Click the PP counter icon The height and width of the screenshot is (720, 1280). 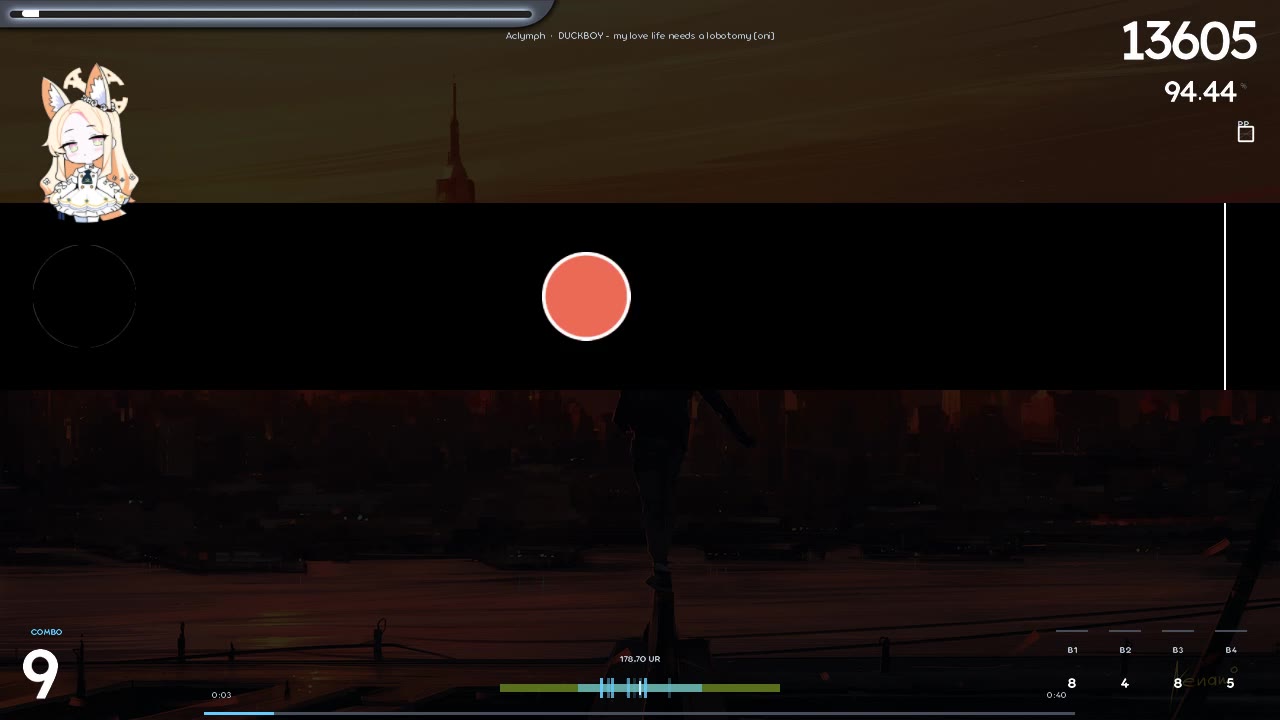pos(1245,132)
